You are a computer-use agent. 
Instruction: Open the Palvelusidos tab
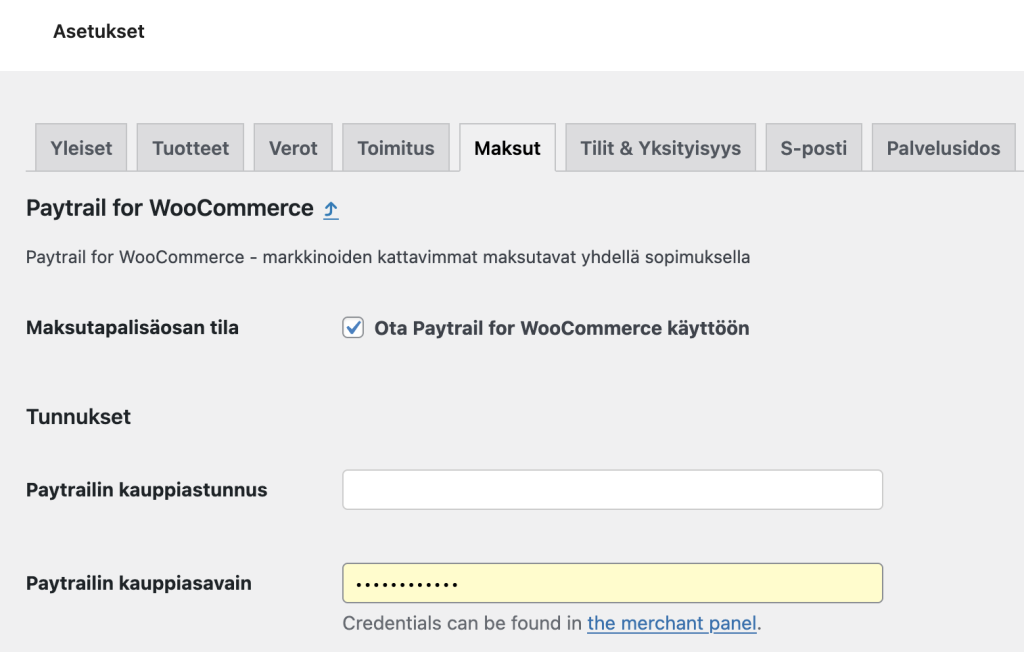point(943,148)
